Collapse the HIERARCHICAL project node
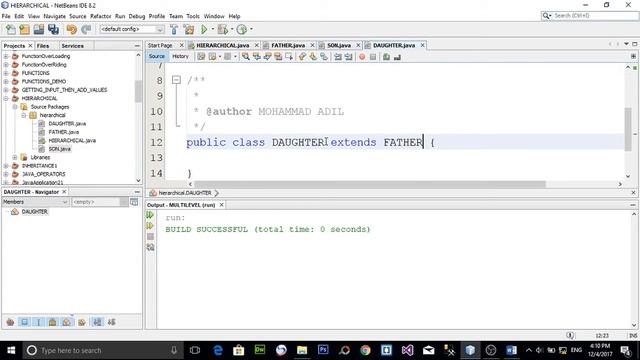Viewport: 640px width, 360px height. (x=6, y=98)
